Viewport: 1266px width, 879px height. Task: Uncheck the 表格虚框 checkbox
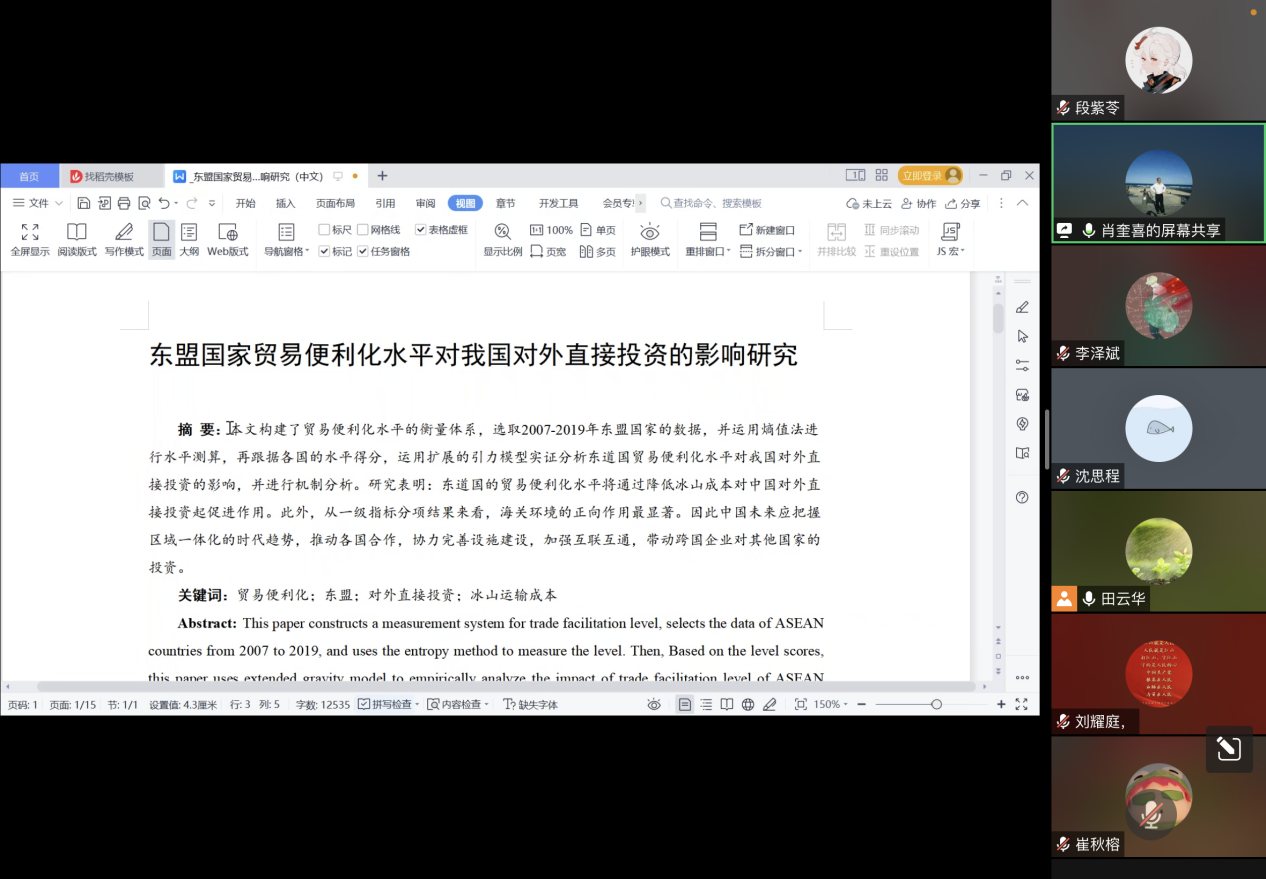[421, 230]
